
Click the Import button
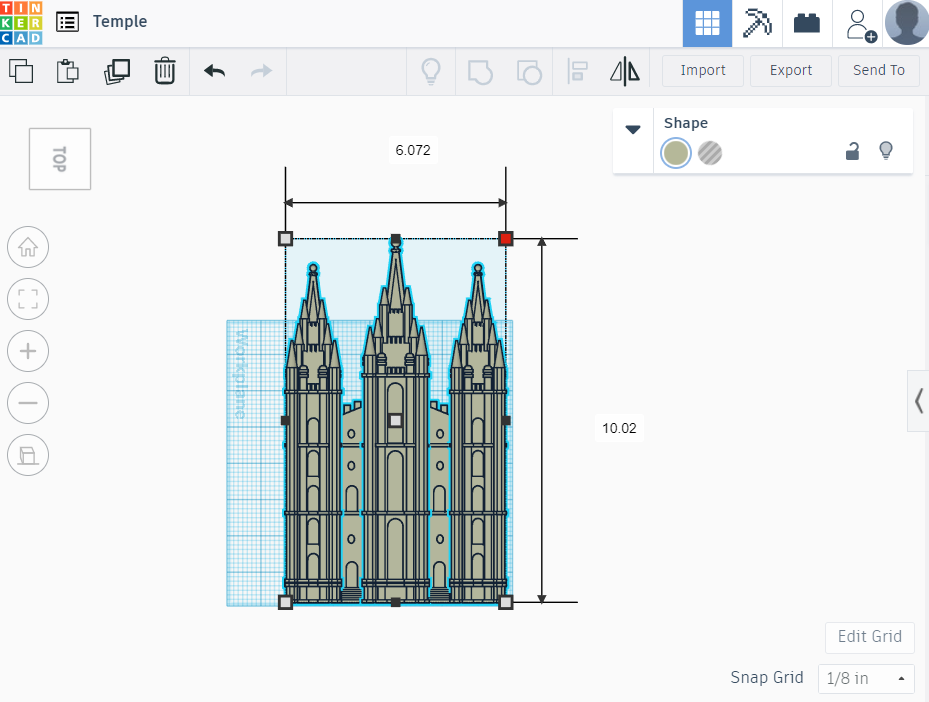(703, 70)
